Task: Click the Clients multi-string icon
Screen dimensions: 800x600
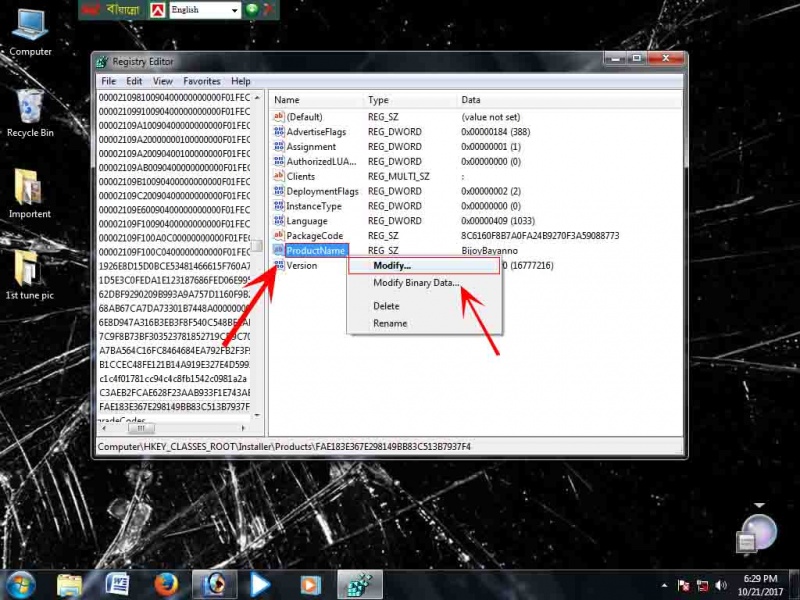Action: click(279, 176)
